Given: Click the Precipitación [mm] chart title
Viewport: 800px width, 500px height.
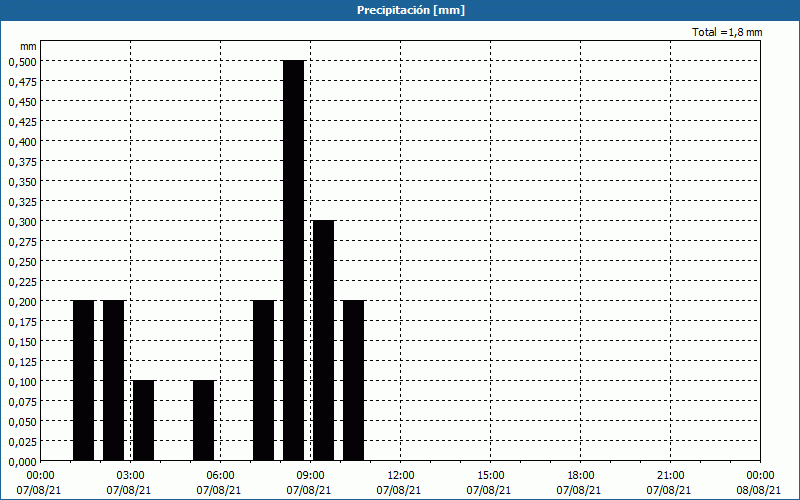Looking at the screenshot, I should [411, 10].
